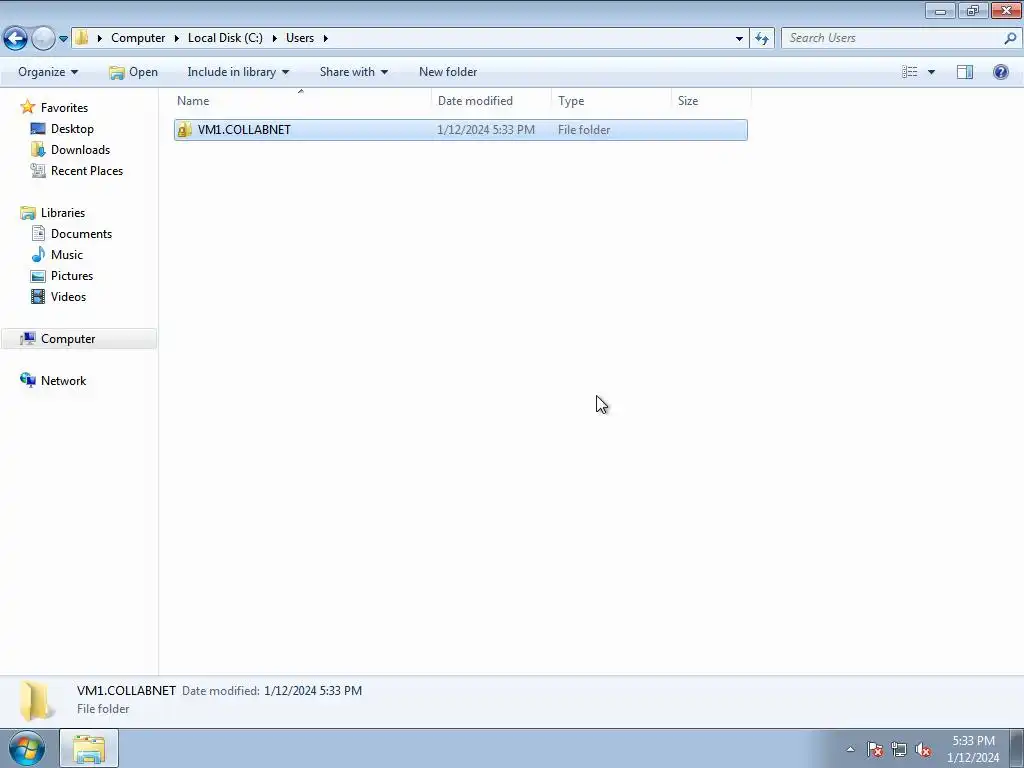Click the Network globe icon in sidebar

(x=27, y=379)
